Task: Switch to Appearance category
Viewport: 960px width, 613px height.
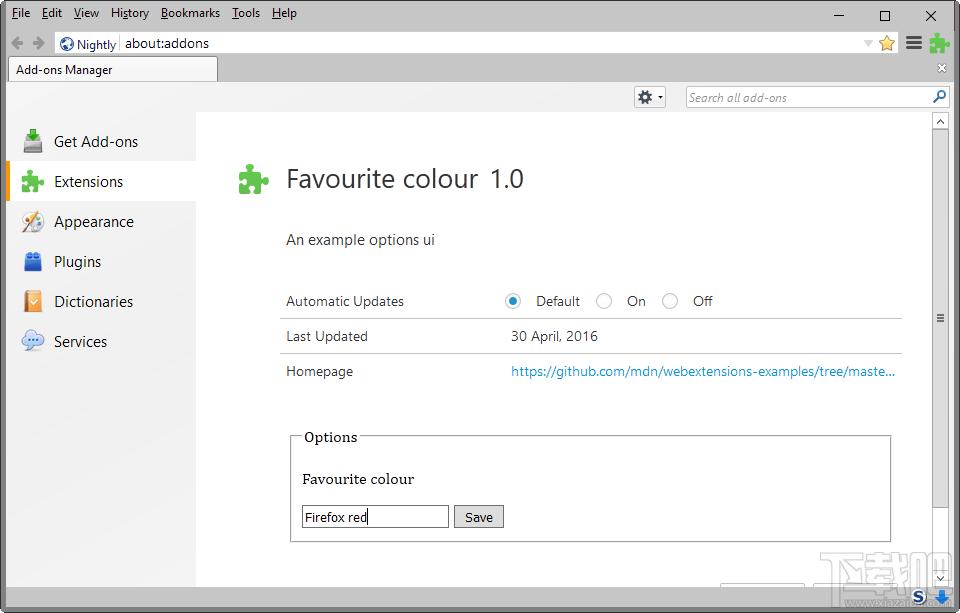Action: tap(101, 222)
